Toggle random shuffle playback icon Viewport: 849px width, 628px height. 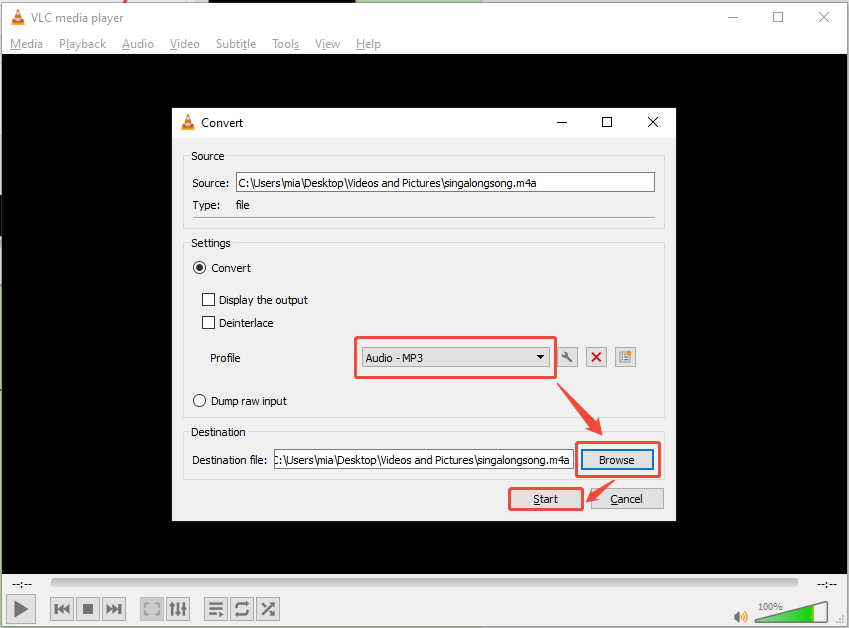267,609
